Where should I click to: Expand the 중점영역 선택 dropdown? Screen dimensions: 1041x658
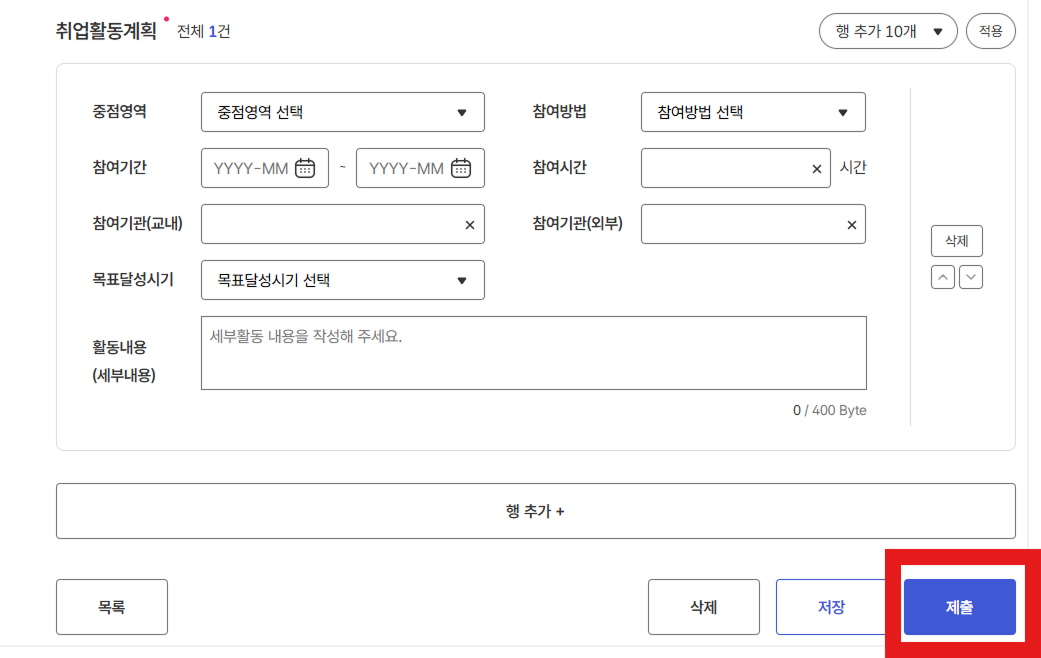coord(342,112)
